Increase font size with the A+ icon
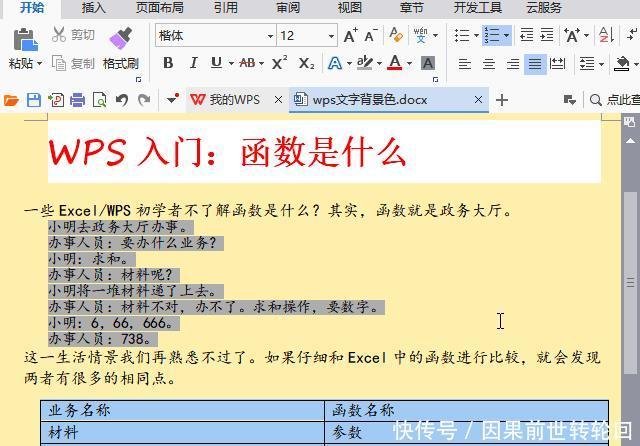 pyautogui.click(x=350, y=36)
